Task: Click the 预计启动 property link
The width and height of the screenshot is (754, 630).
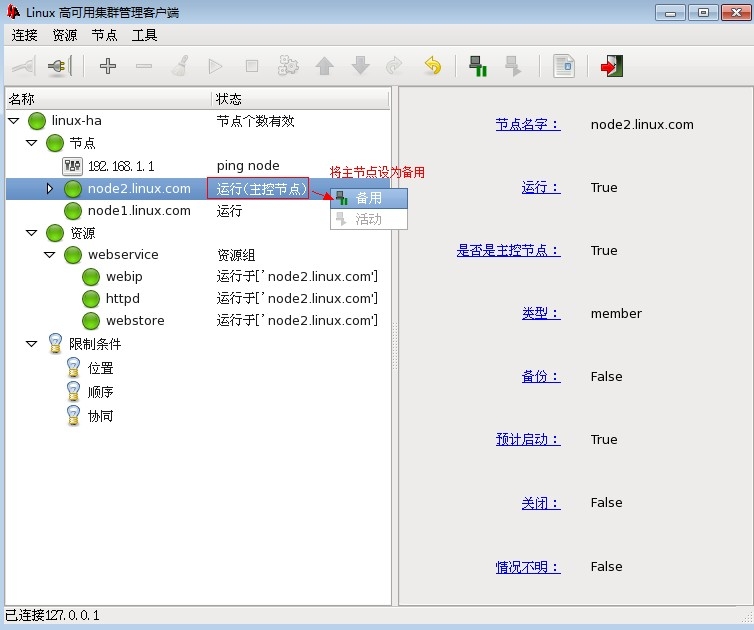Action: point(528,440)
